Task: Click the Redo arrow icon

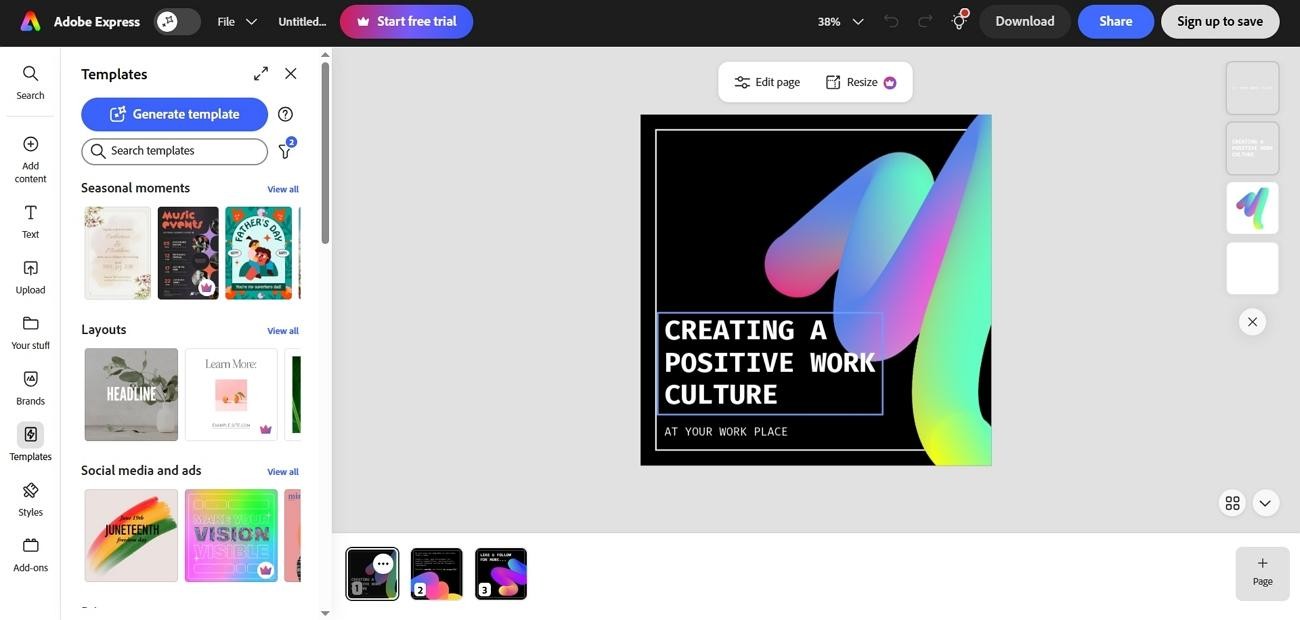Action: pos(925,21)
